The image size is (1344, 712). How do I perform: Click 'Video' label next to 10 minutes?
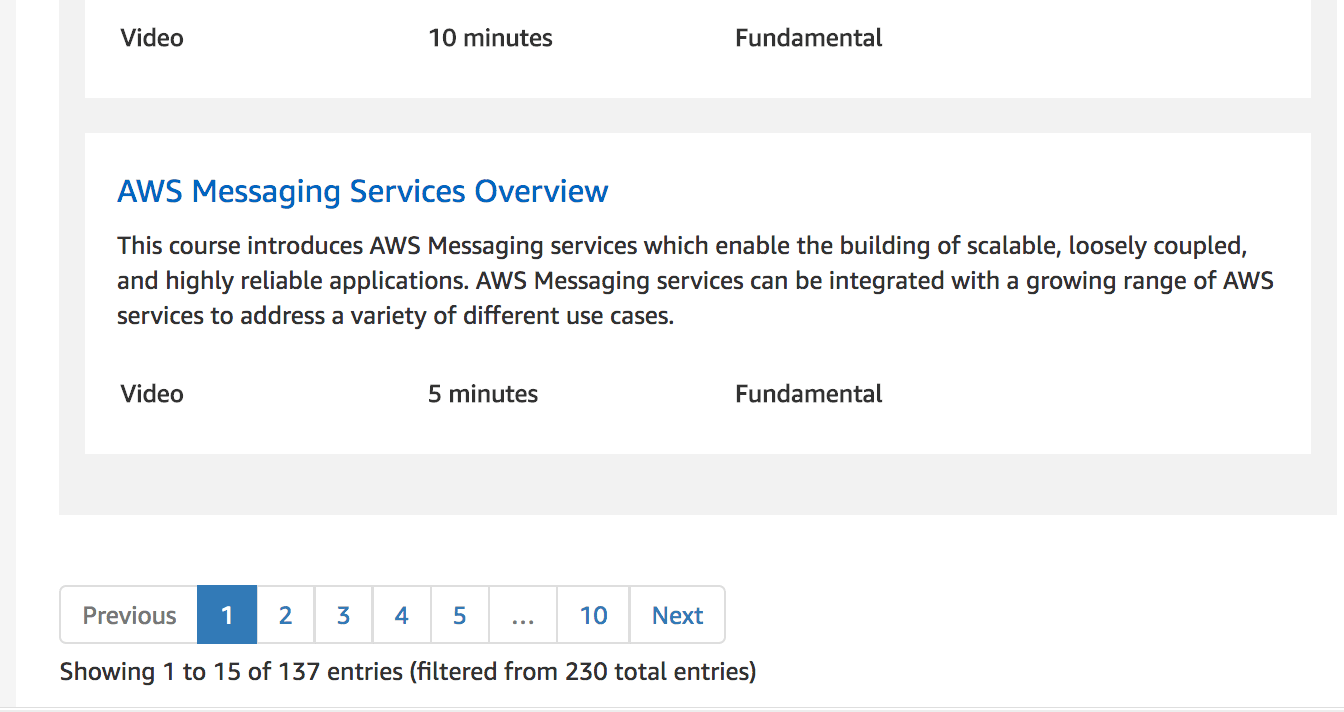click(152, 38)
